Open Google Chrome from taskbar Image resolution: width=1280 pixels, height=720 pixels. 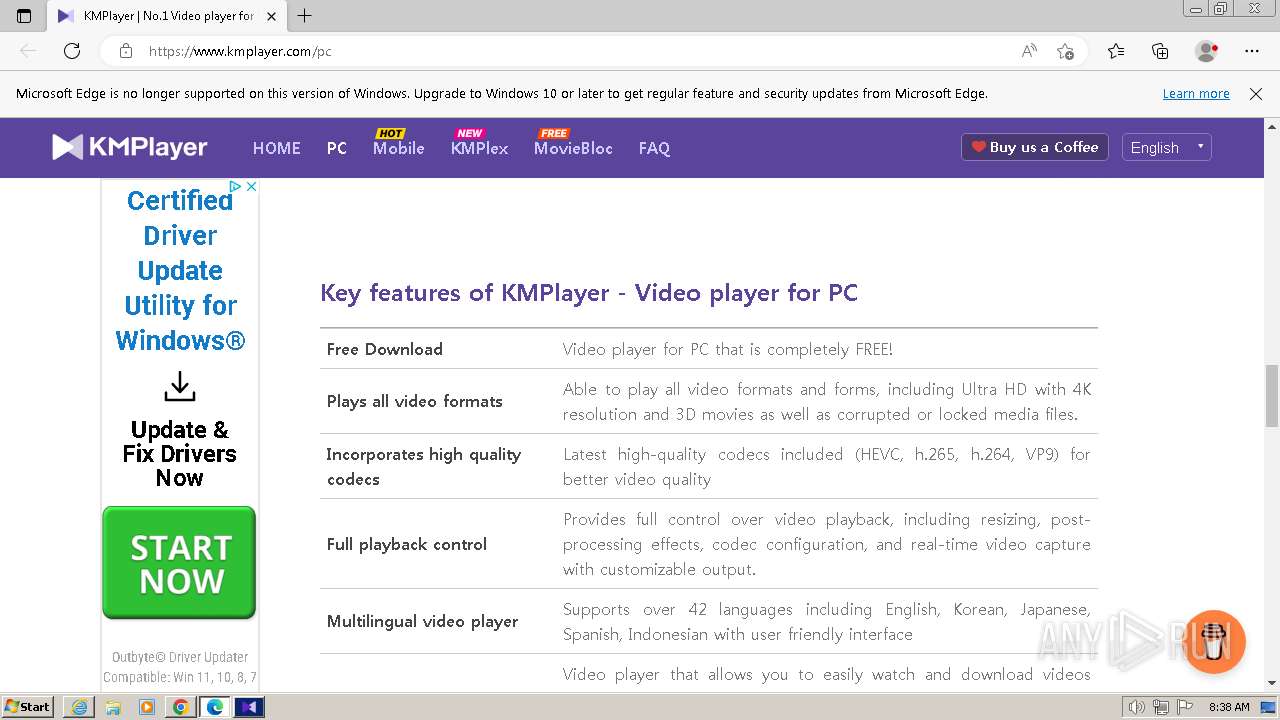[181, 707]
